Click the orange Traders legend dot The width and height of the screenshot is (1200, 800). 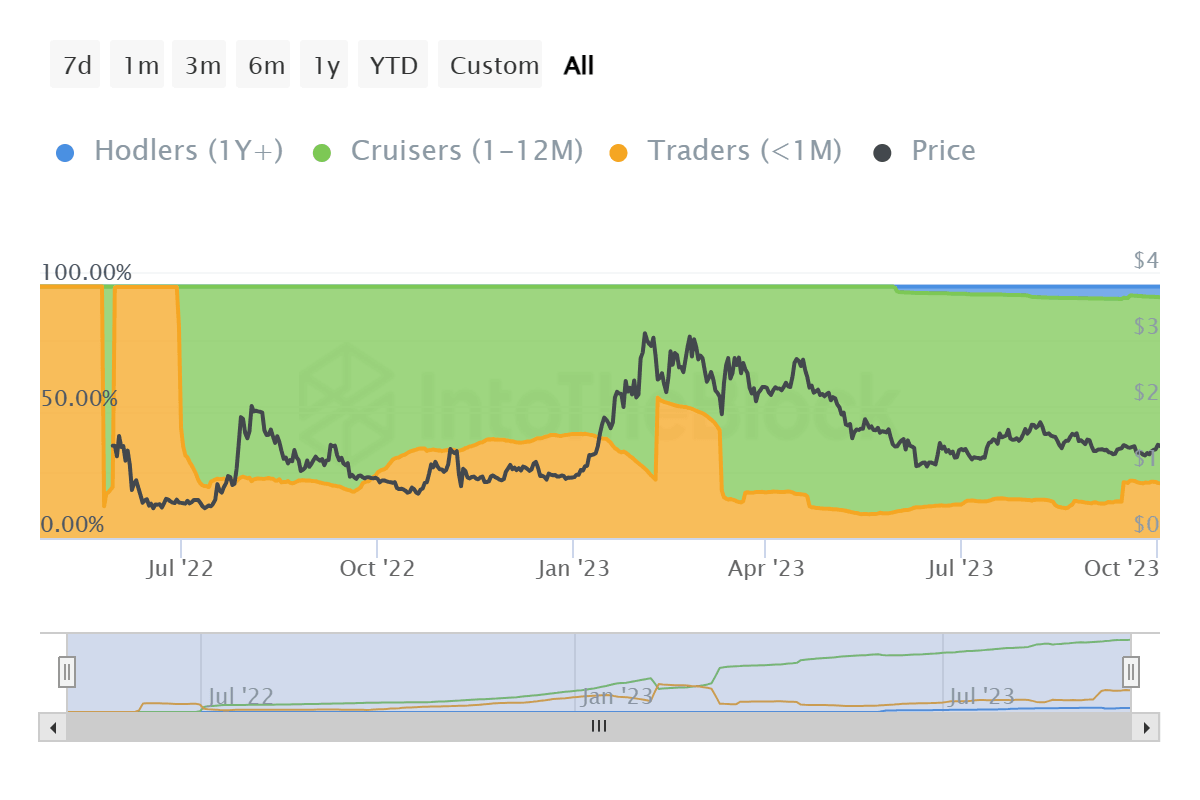(619, 153)
